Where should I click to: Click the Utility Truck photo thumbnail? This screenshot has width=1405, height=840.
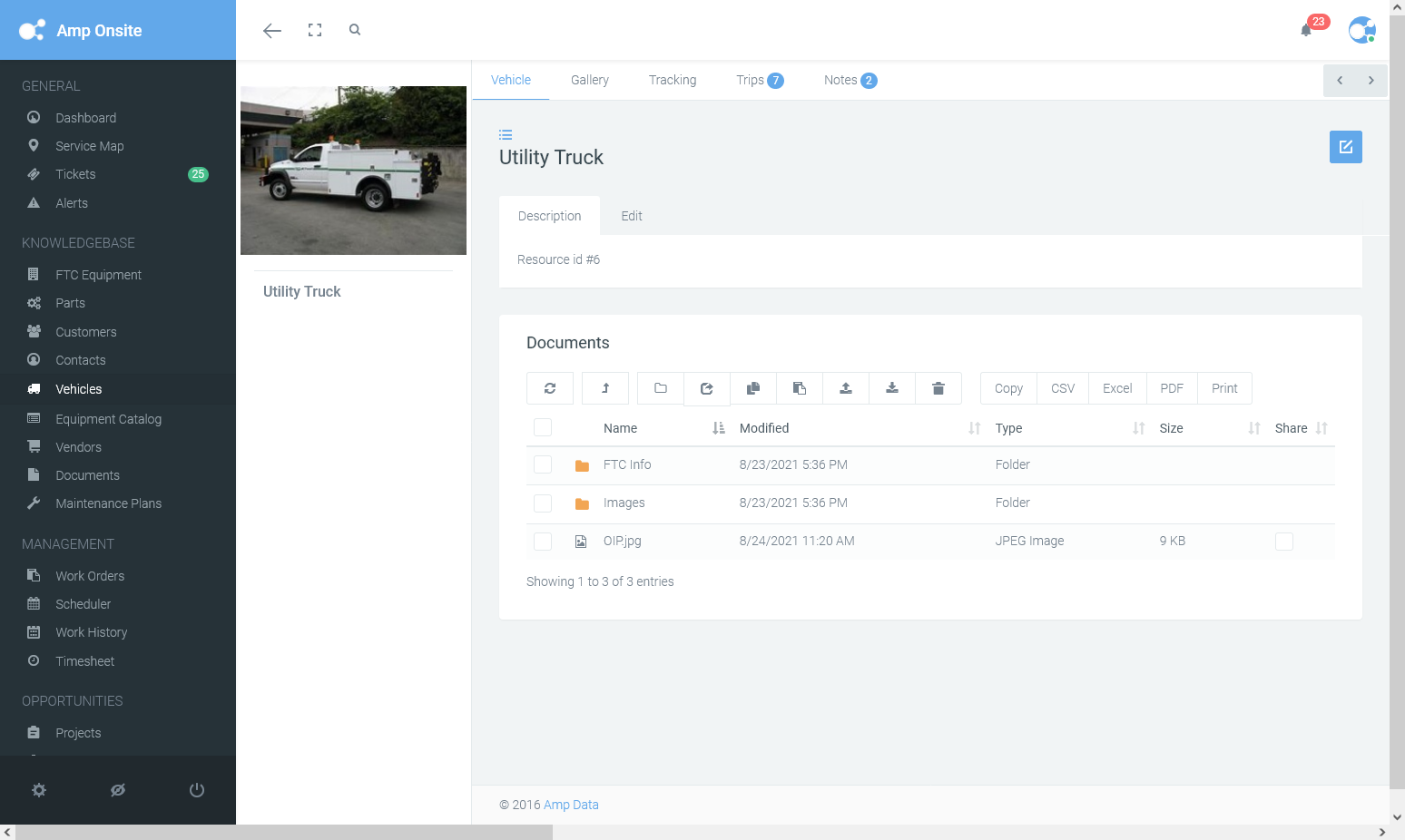click(x=353, y=171)
